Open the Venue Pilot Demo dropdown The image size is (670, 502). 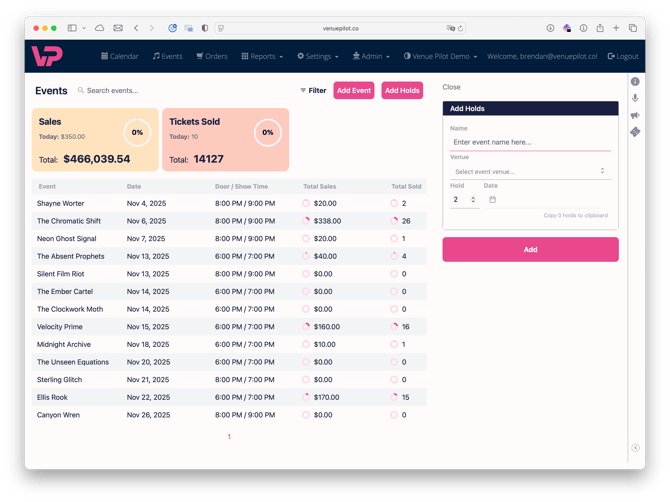pyautogui.click(x=441, y=56)
